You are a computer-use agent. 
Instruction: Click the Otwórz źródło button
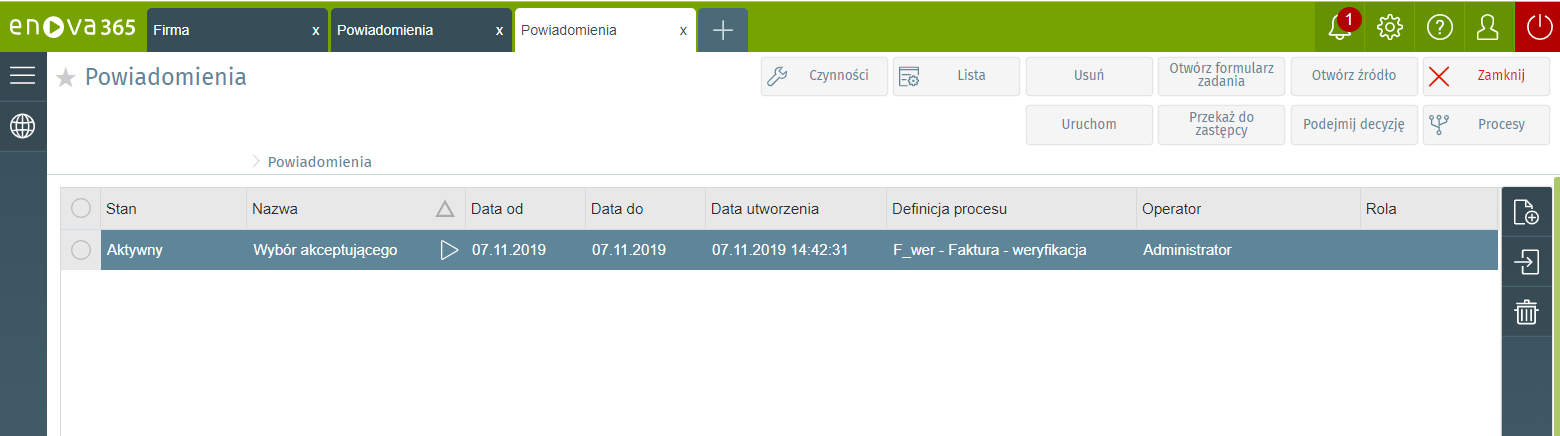point(1353,76)
